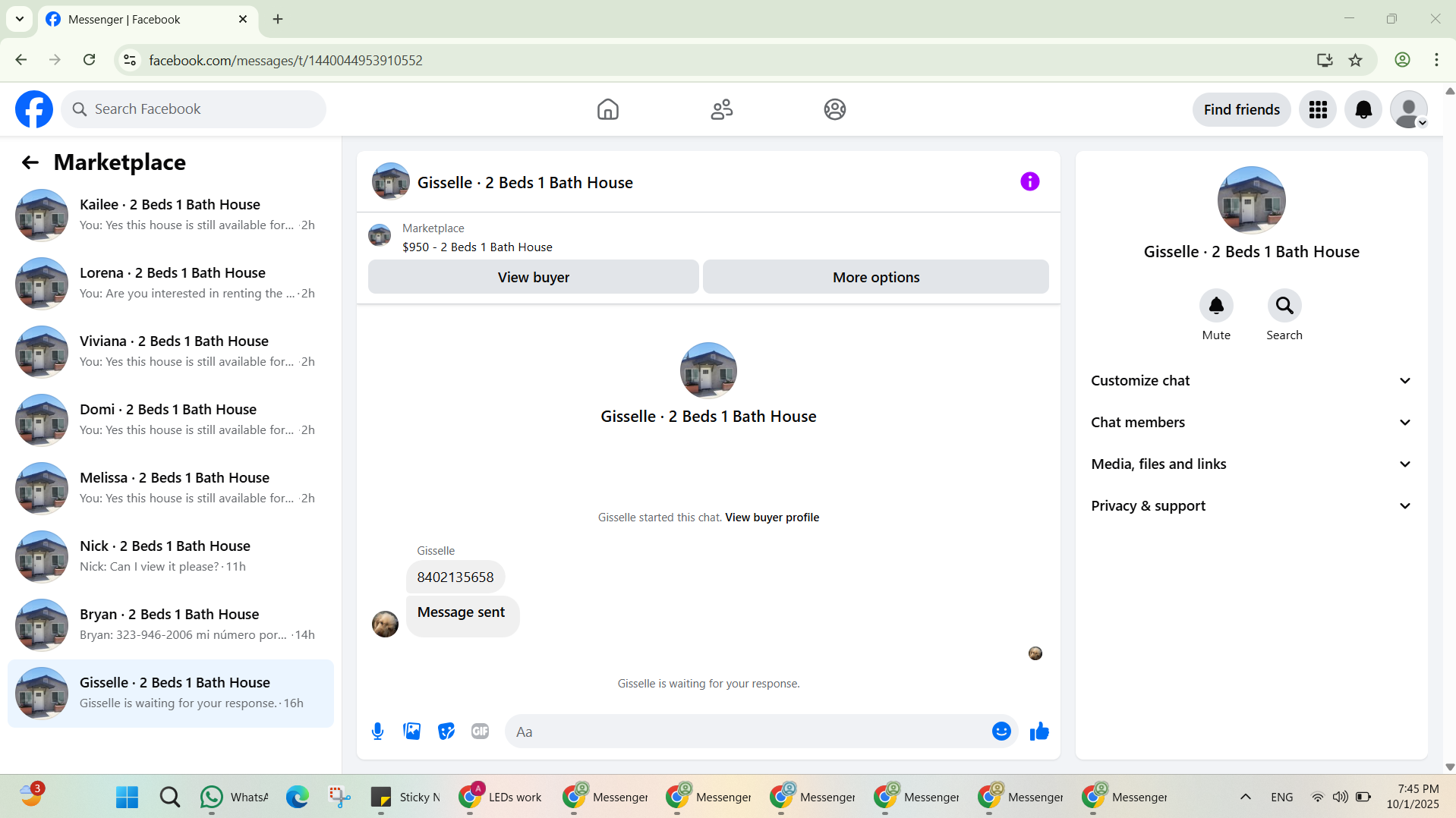
Task: Open Domi's conversation in the list
Action: pos(171,420)
